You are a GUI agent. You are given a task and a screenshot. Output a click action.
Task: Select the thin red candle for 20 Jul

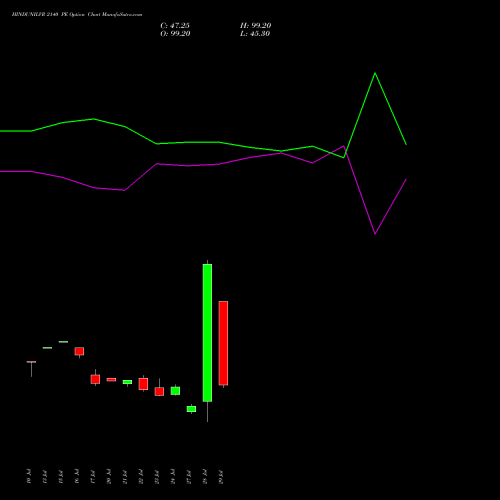[111, 380]
